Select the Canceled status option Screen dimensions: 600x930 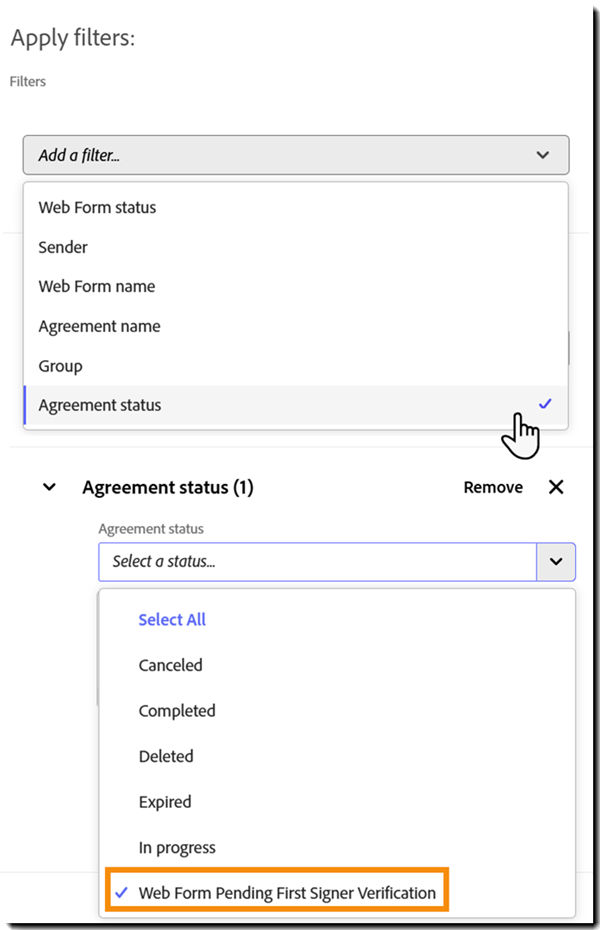170,665
